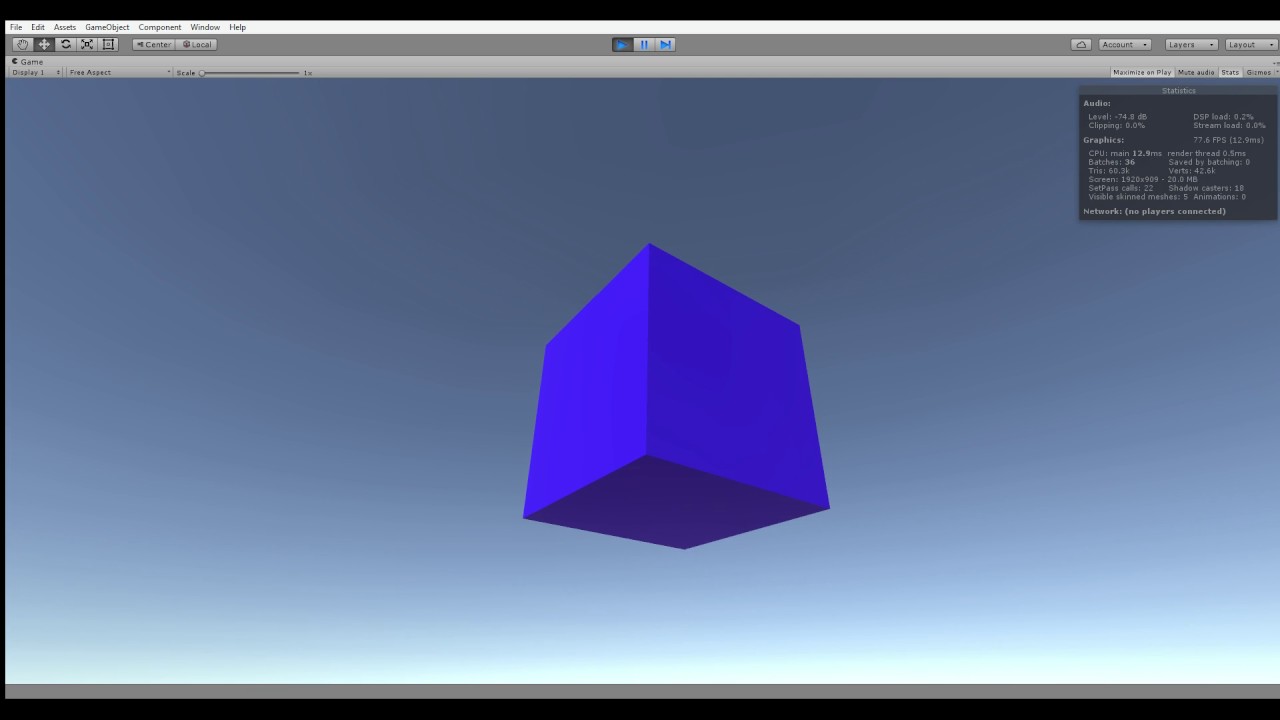1280x720 pixels.
Task: Click the Tris: 60.3k value
Action: click(1108, 171)
